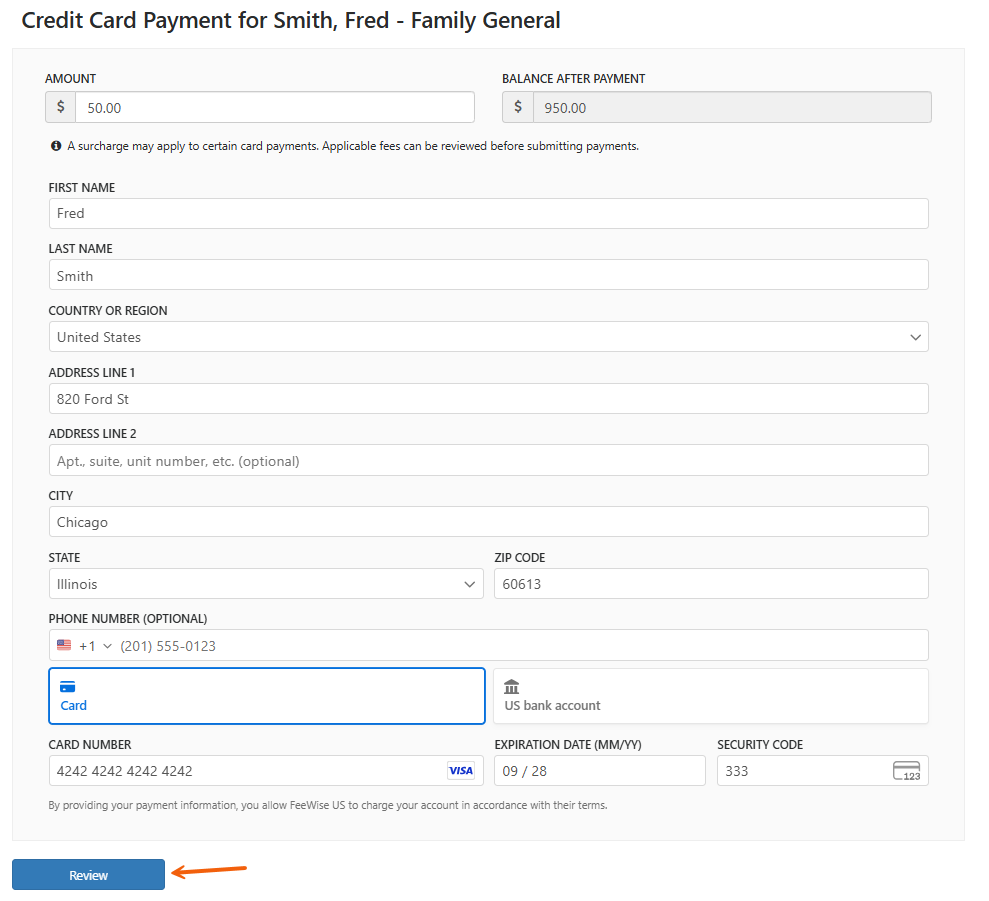Click the dollar sign beside Amount
989x901 pixels.
pos(61,107)
